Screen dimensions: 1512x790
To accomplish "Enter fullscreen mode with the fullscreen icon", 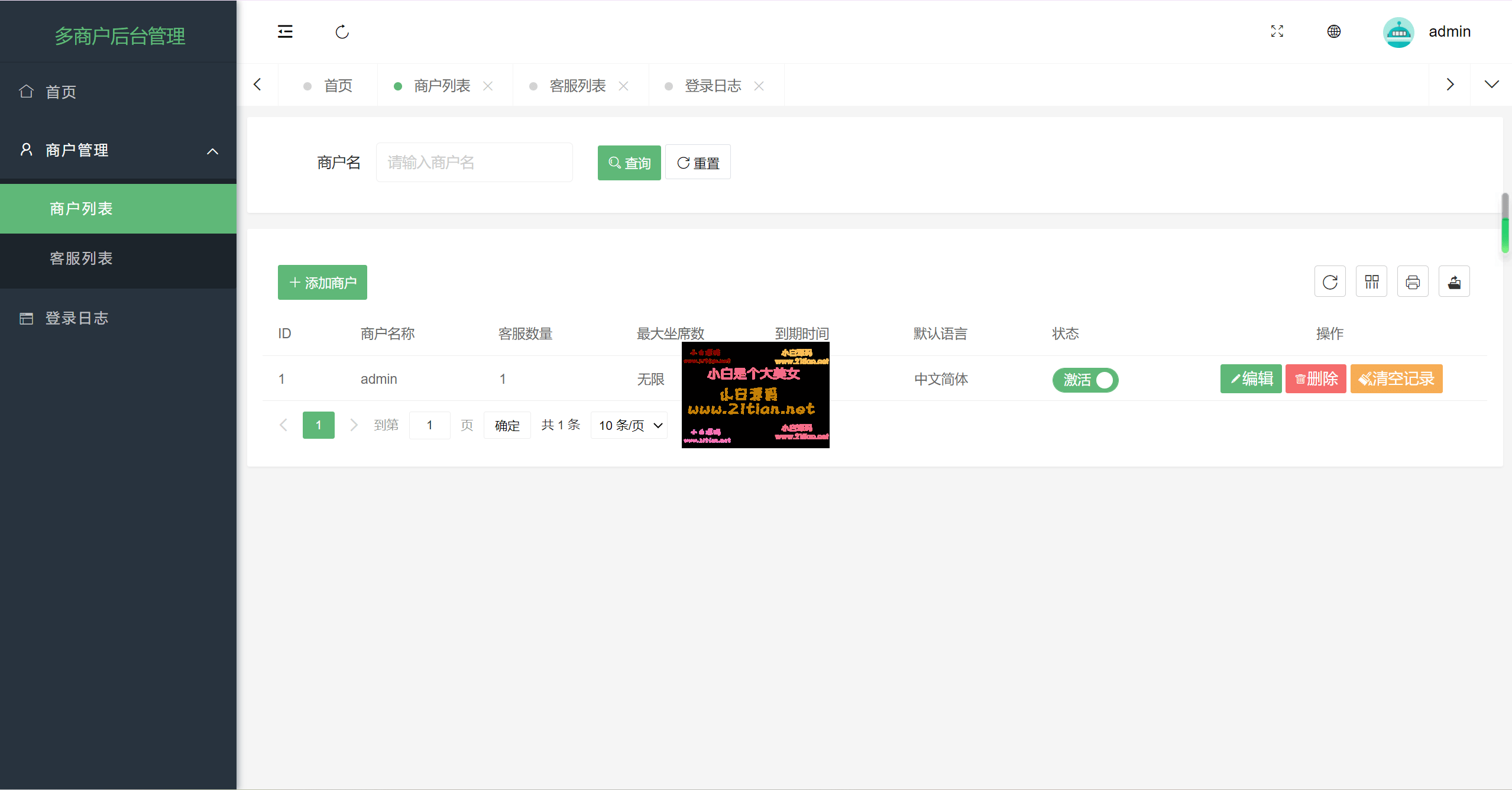I will pyautogui.click(x=1277, y=32).
